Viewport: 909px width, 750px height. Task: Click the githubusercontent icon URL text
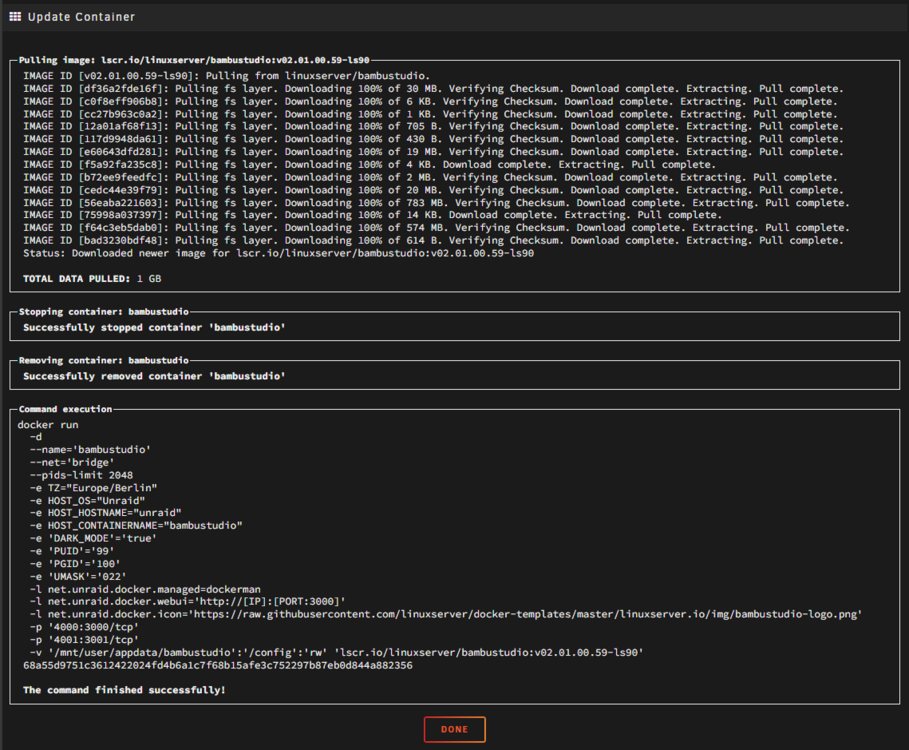[527, 614]
